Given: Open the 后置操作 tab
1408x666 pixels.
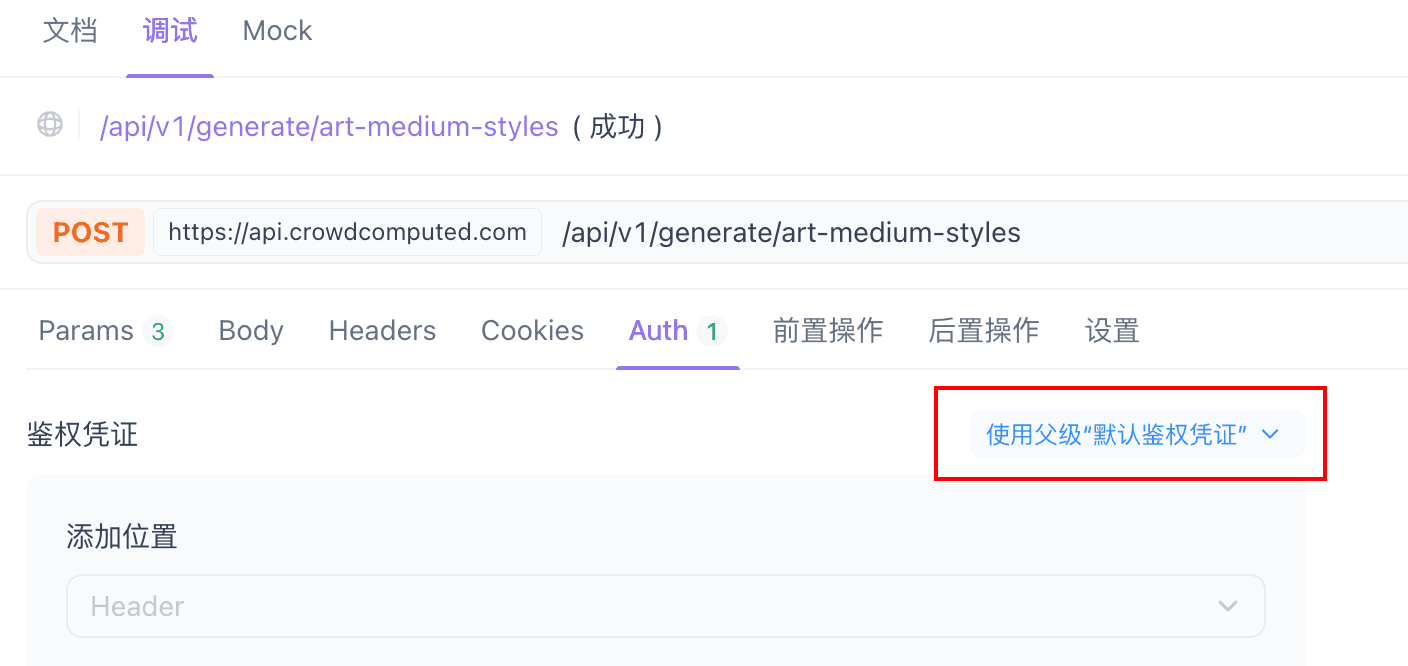Looking at the screenshot, I should (x=983, y=330).
